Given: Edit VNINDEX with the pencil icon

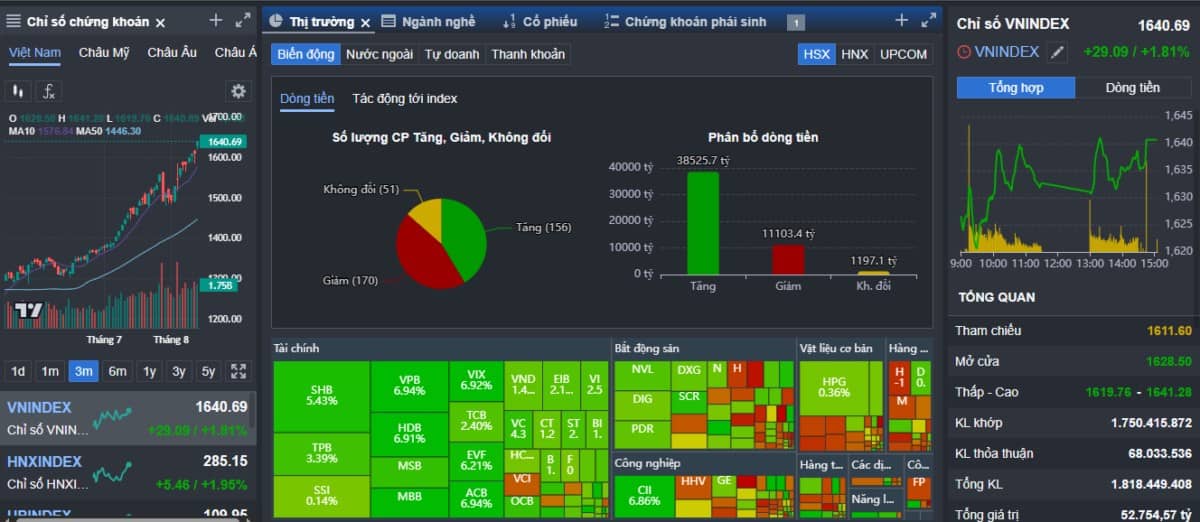Looking at the screenshot, I should (x=1058, y=52).
